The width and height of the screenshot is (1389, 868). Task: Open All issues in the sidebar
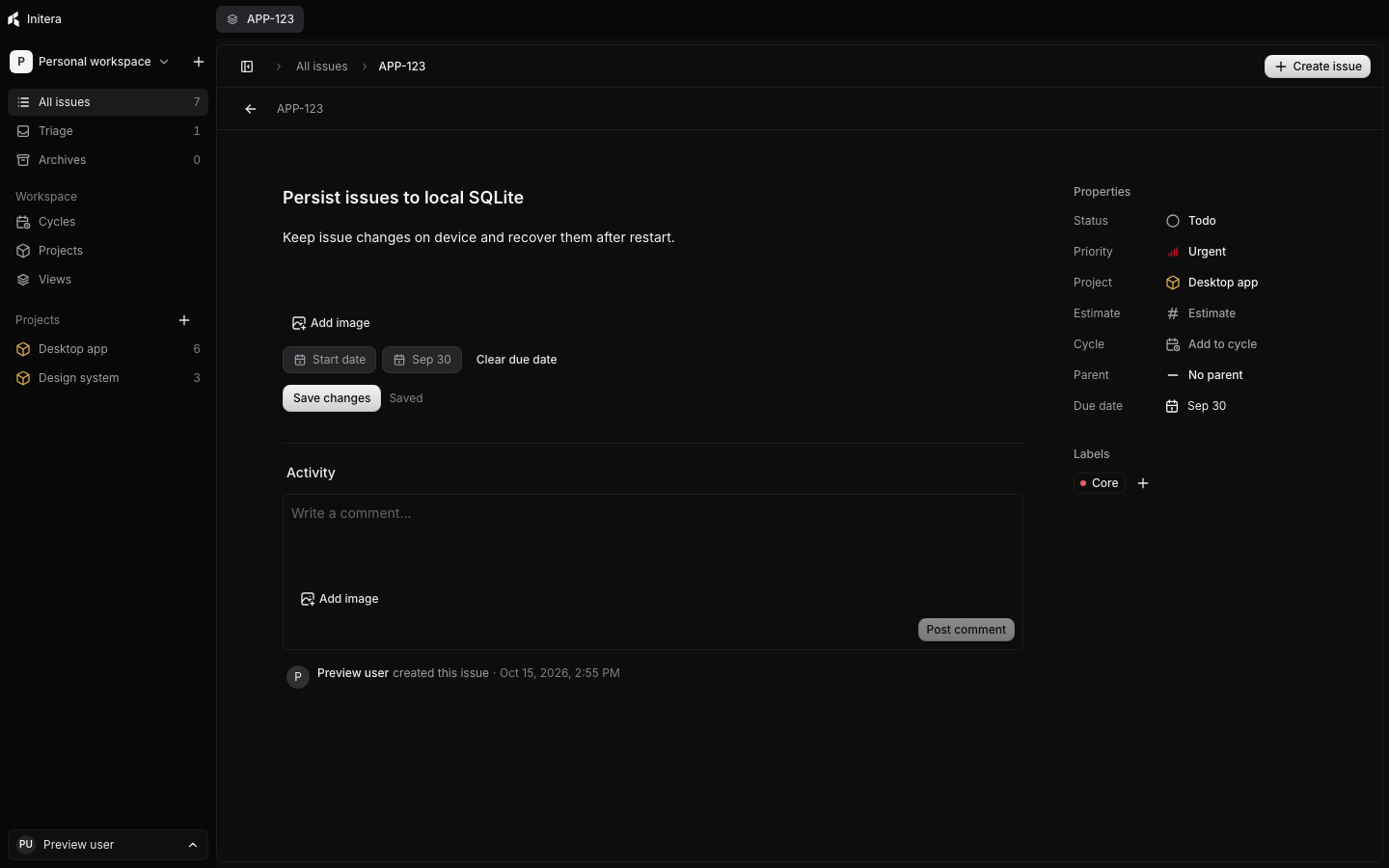(x=108, y=102)
